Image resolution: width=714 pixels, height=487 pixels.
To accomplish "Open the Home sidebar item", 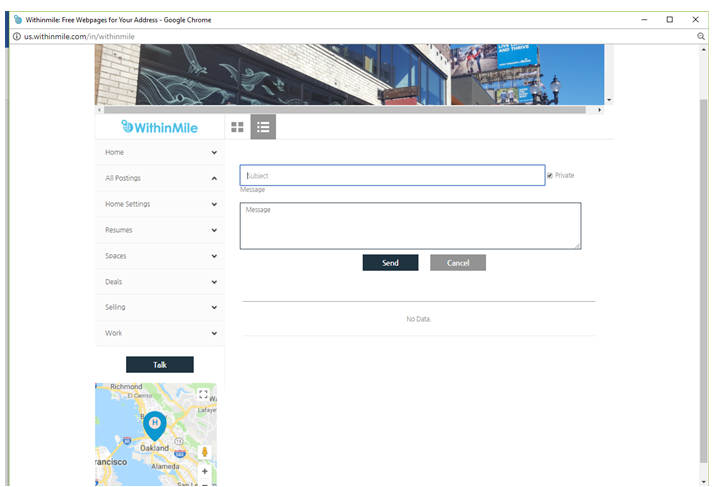I will (159, 153).
